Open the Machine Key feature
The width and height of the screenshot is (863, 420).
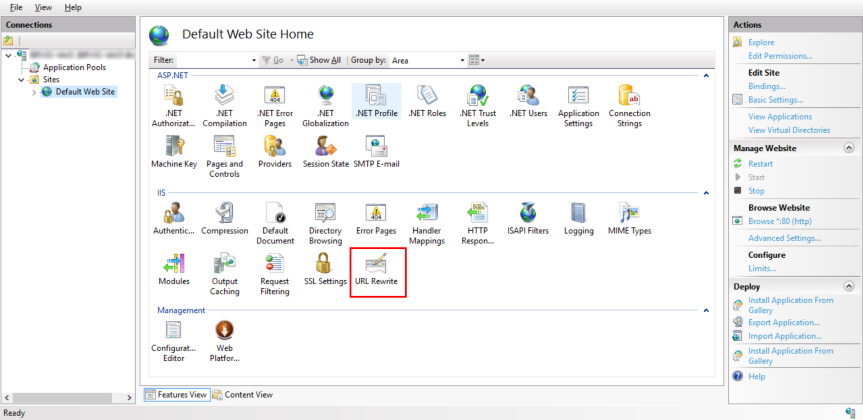[174, 152]
